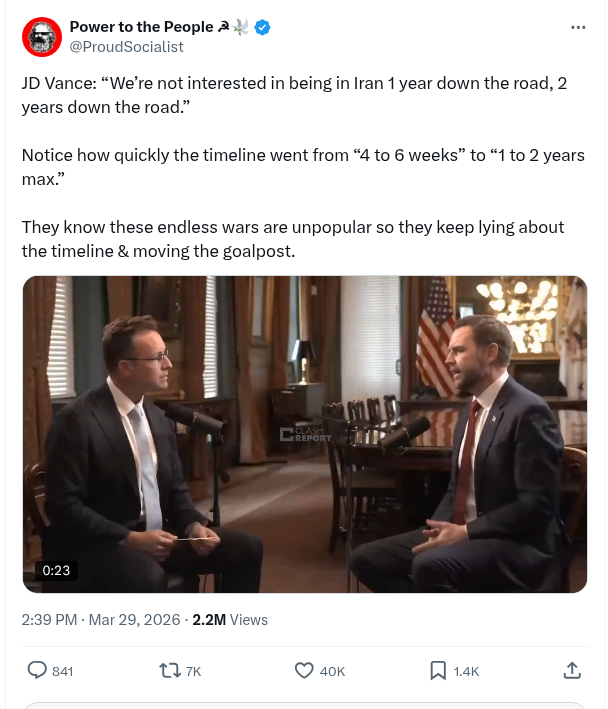The width and height of the screenshot is (608, 709).
Task: Click the "Power to the People" display name
Action: click(x=141, y=27)
